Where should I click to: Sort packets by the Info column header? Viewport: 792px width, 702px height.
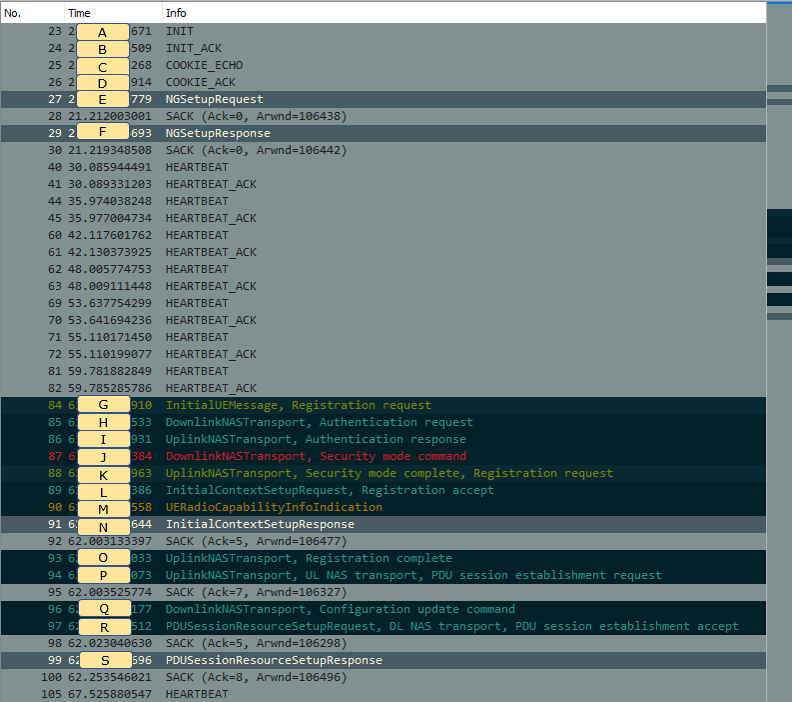(464, 13)
